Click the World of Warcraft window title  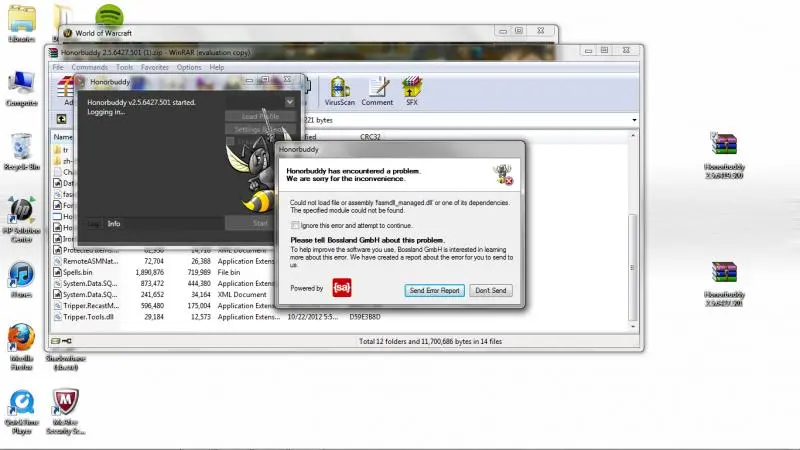[x=104, y=33]
